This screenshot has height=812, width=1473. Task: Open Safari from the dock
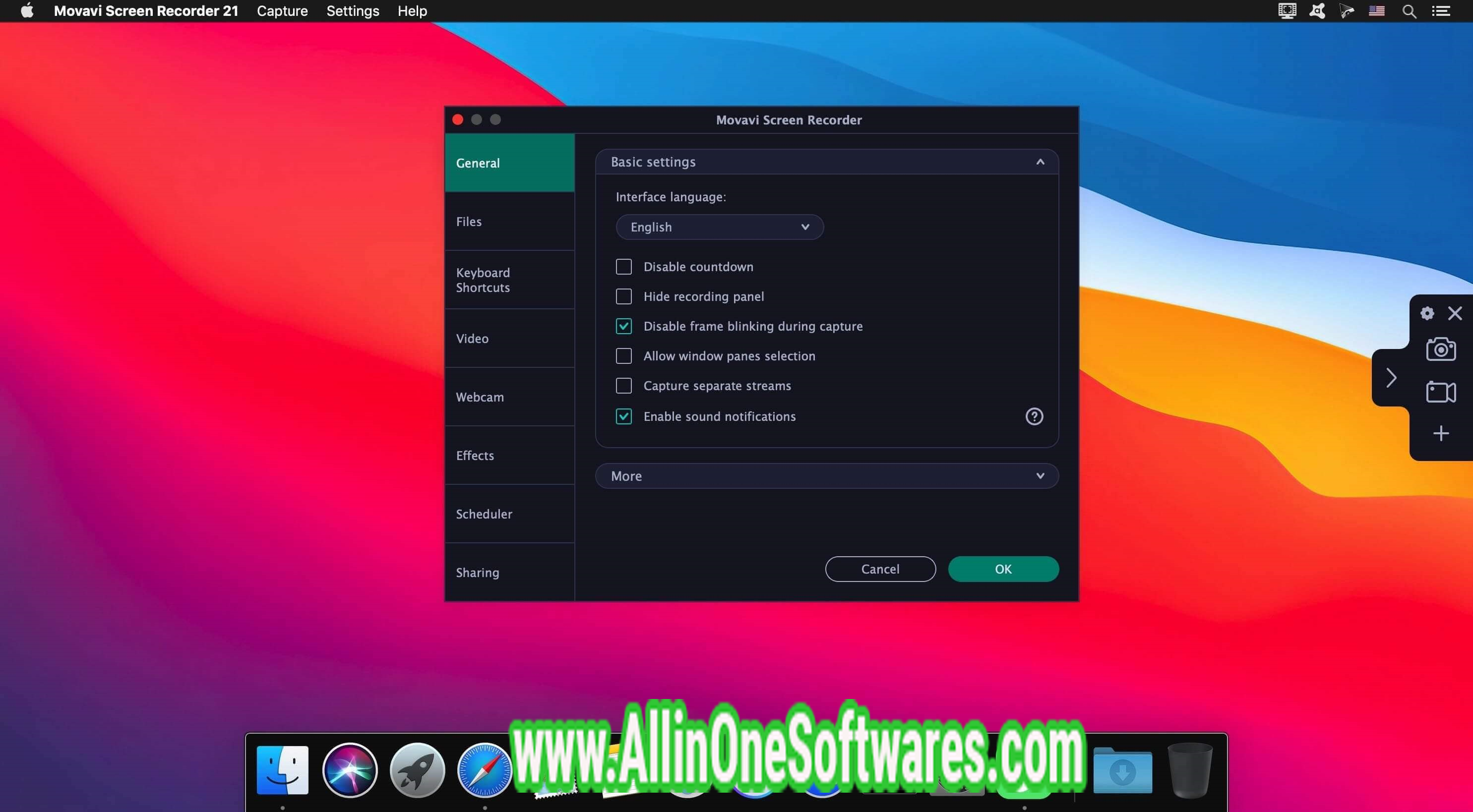(484, 770)
